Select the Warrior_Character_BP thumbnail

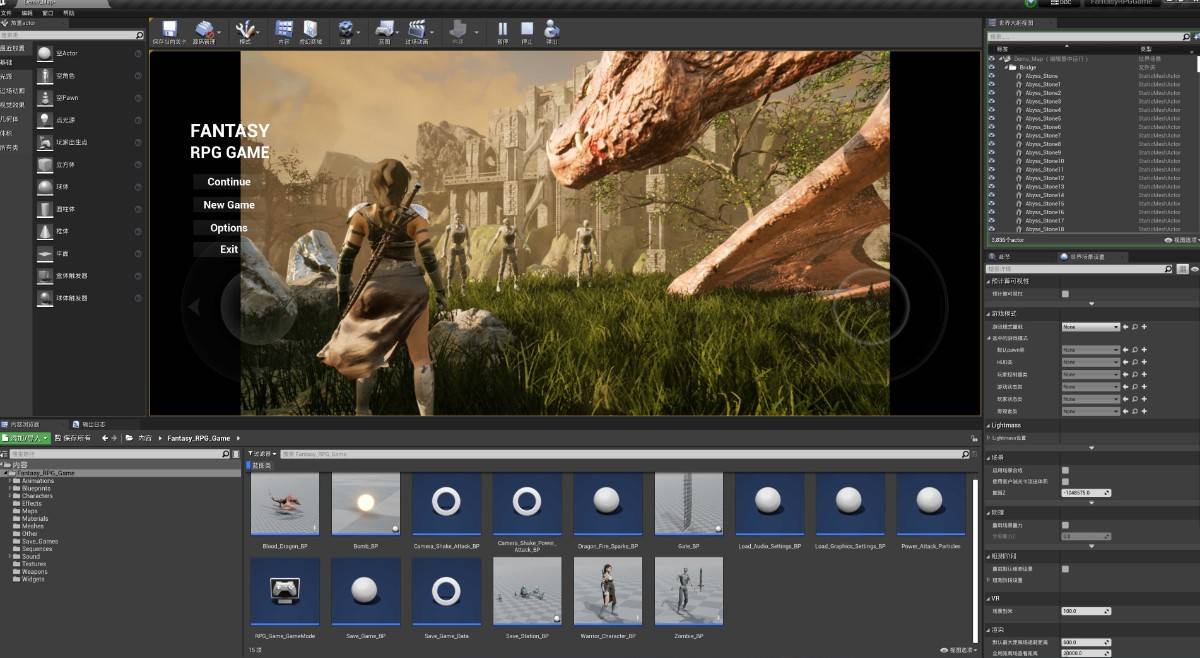[x=608, y=589]
